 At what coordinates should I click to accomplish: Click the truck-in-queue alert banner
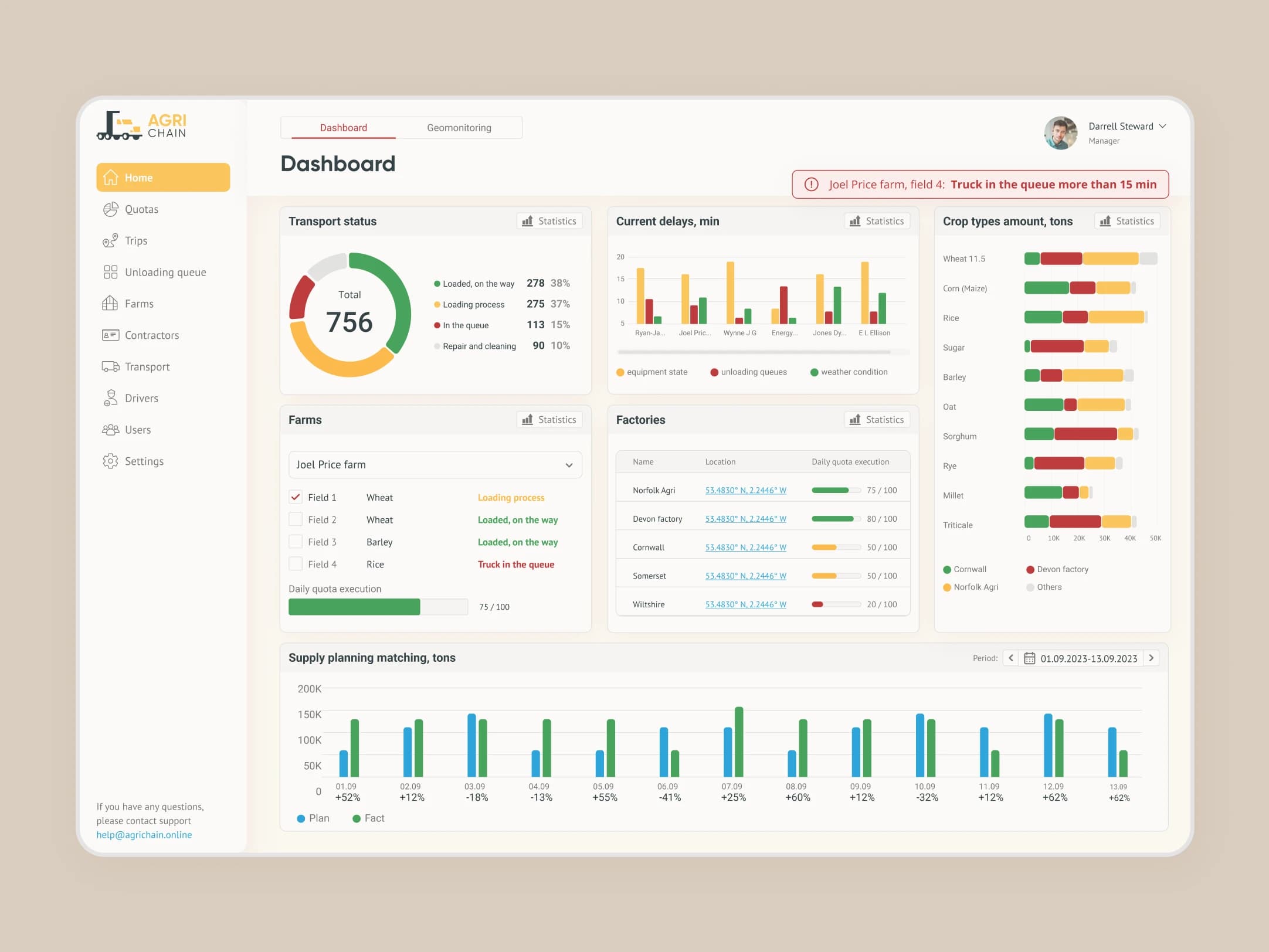click(x=980, y=185)
